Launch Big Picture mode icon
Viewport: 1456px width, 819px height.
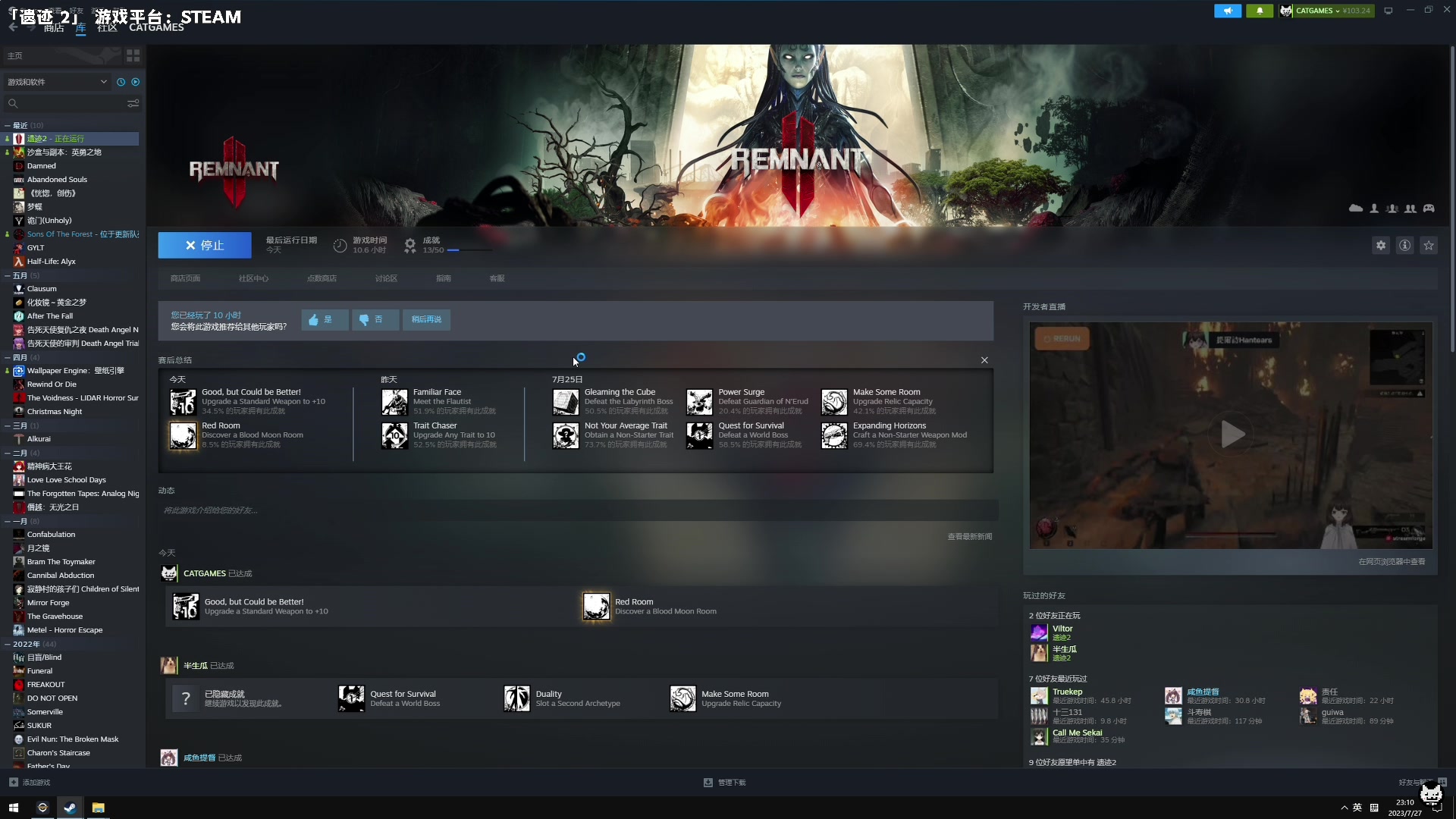tap(1389, 11)
